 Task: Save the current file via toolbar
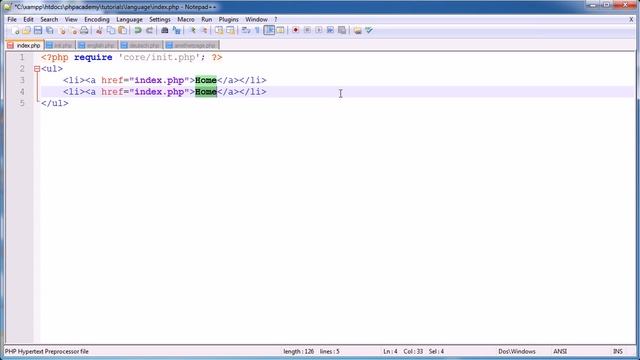(x=38, y=31)
